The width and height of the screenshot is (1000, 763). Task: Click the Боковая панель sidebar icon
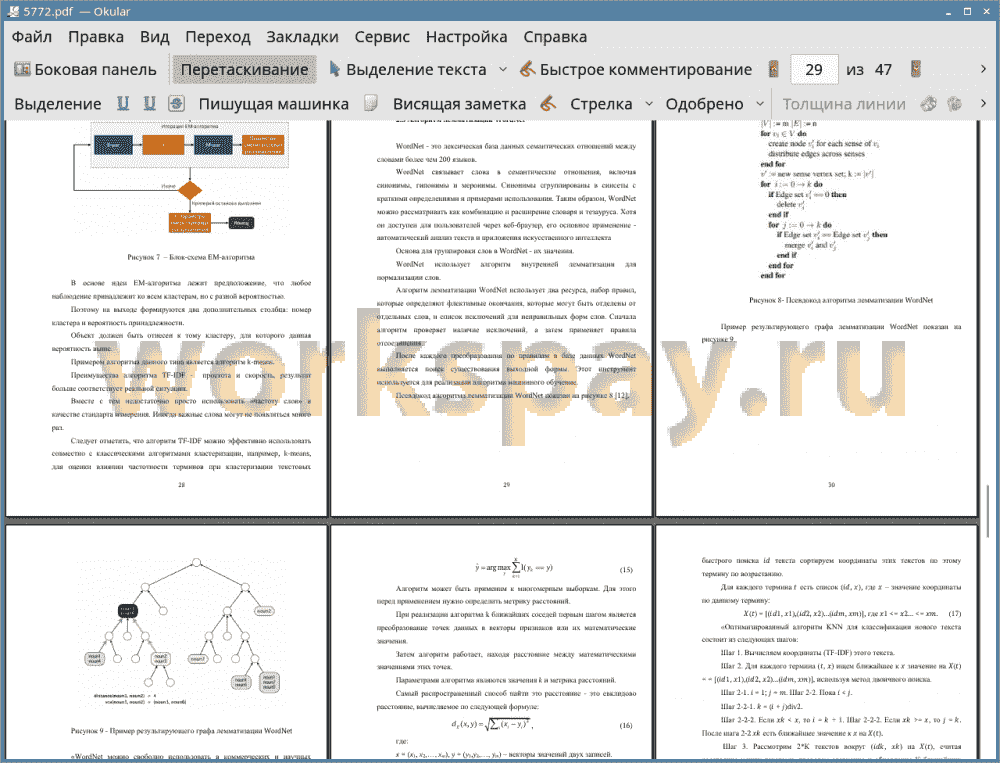(22, 70)
